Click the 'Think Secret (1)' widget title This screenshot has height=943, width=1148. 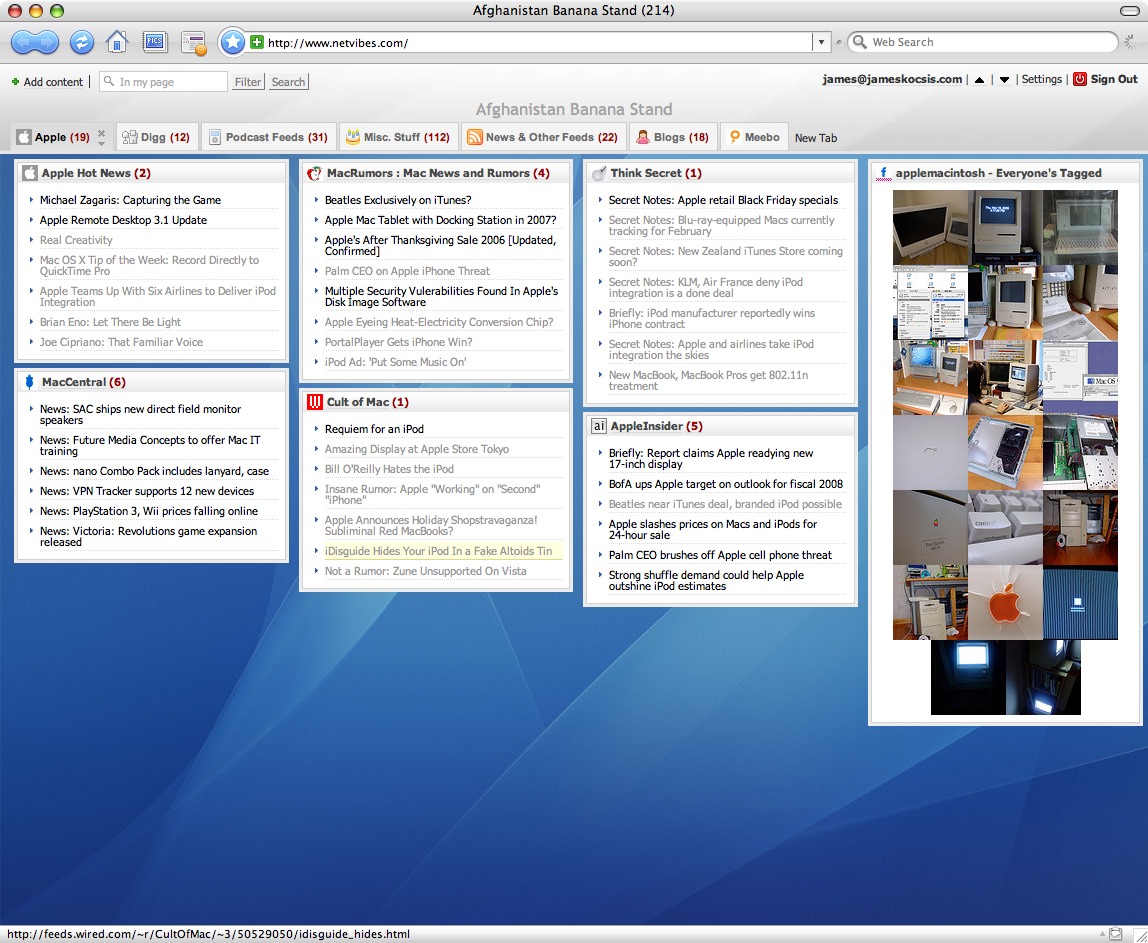pyautogui.click(x=656, y=173)
